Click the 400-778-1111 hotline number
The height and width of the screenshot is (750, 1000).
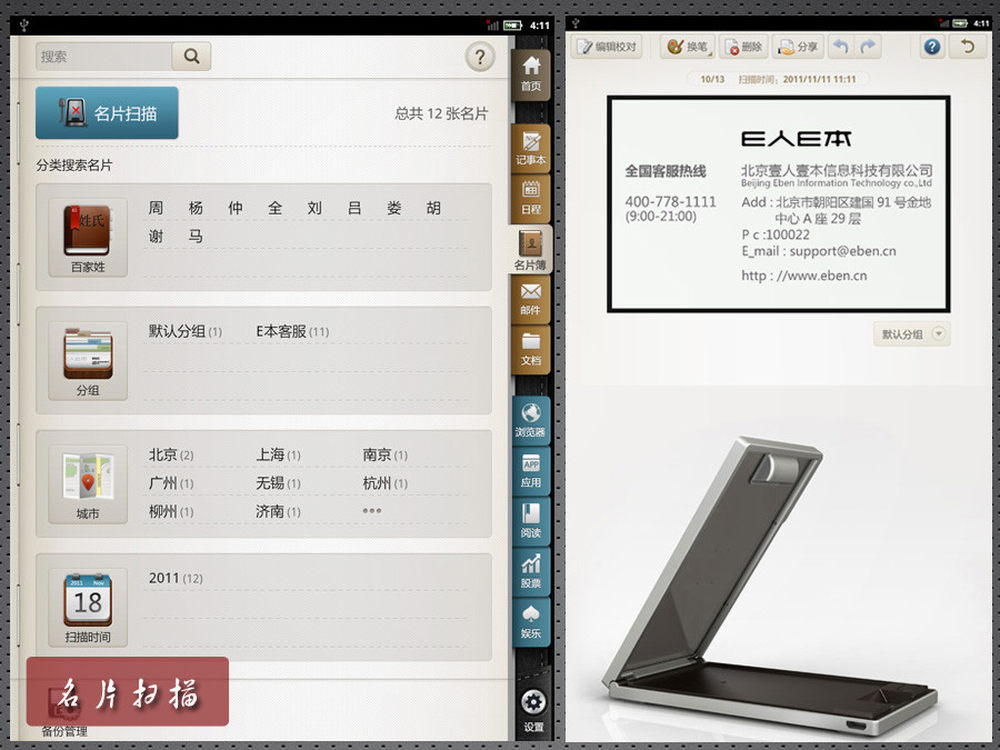coord(670,202)
